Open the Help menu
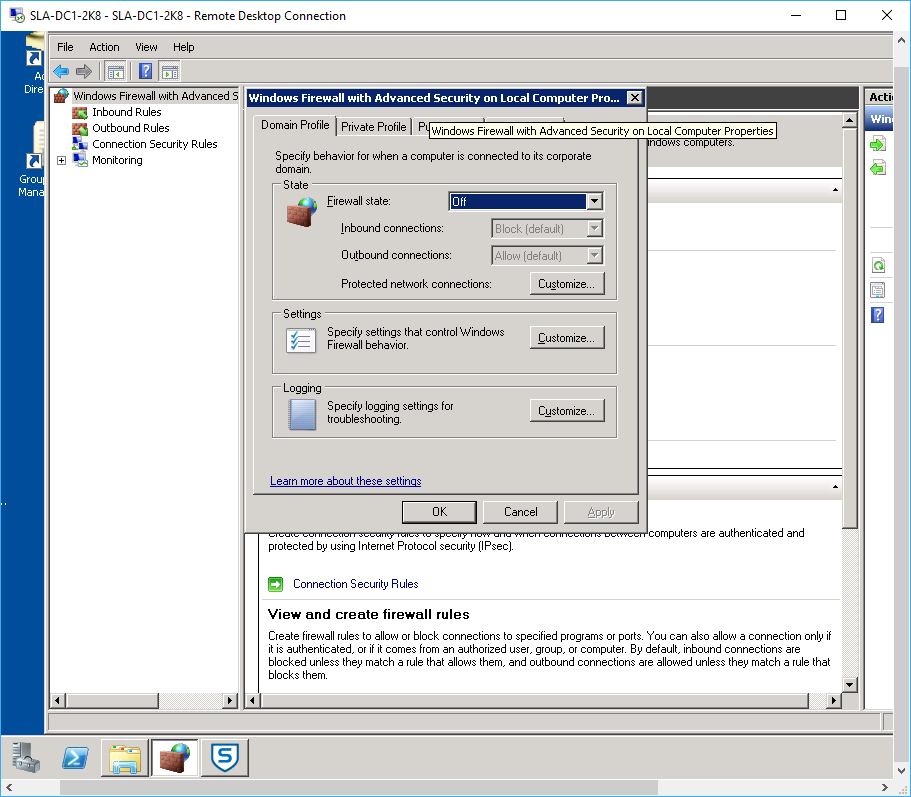Viewport: 911px width, 797px height. (184, 47)
